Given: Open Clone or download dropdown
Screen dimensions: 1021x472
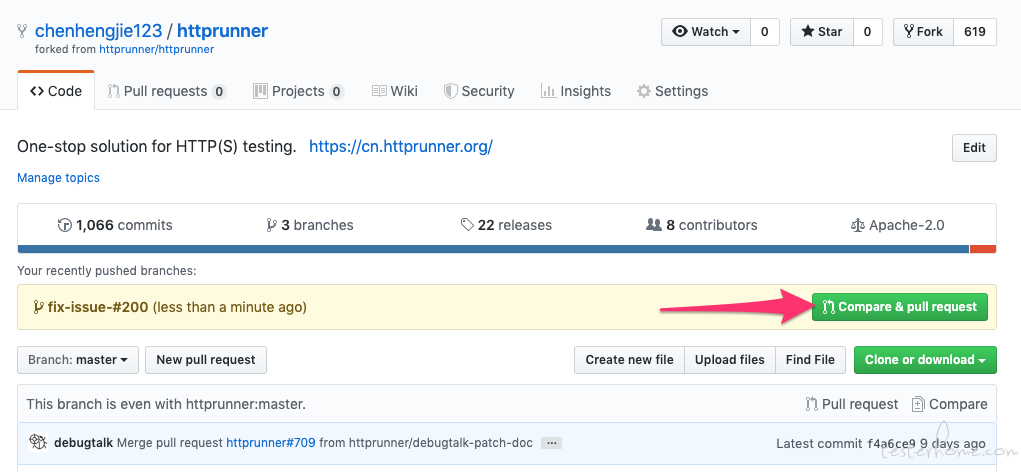Looking at the screenshot, I should tap(925, 360).
